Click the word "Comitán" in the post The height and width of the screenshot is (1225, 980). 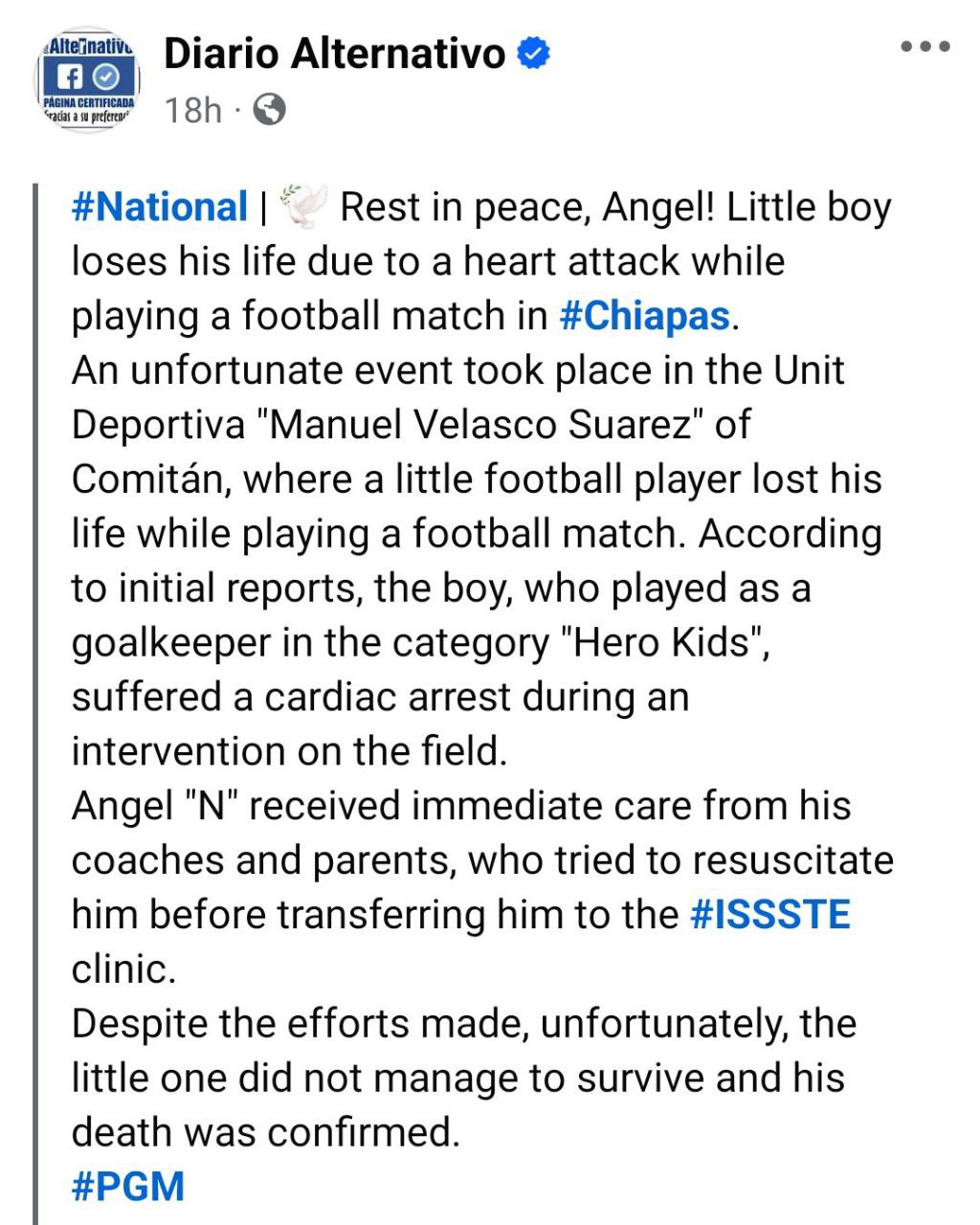click(x=150, y=479)
